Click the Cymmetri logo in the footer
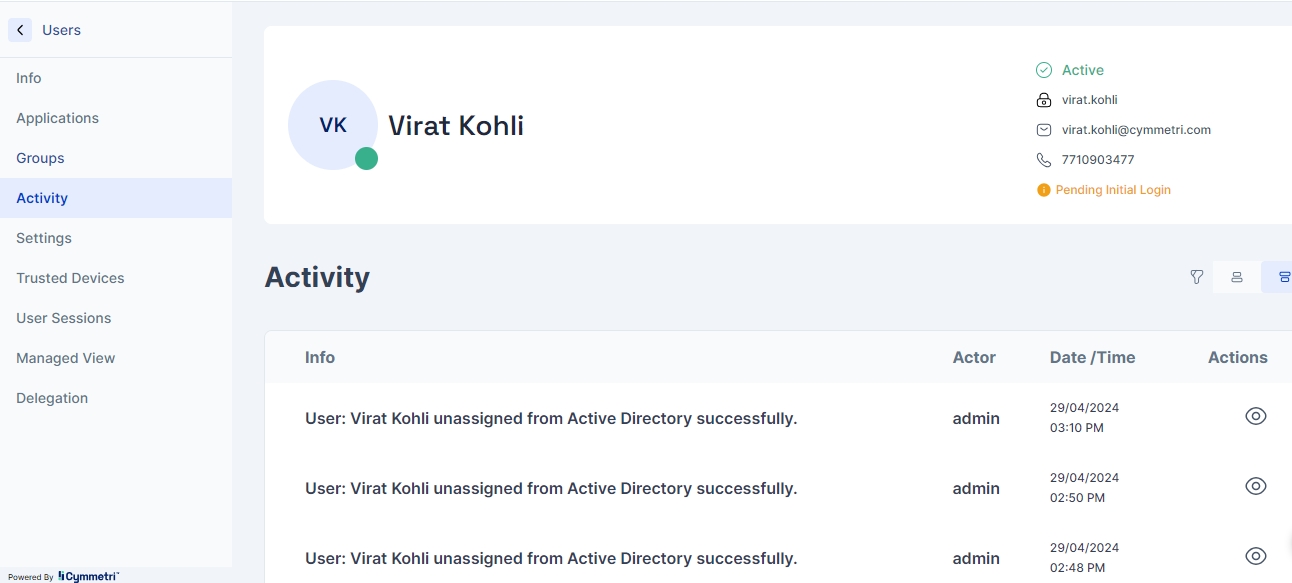 88,576
